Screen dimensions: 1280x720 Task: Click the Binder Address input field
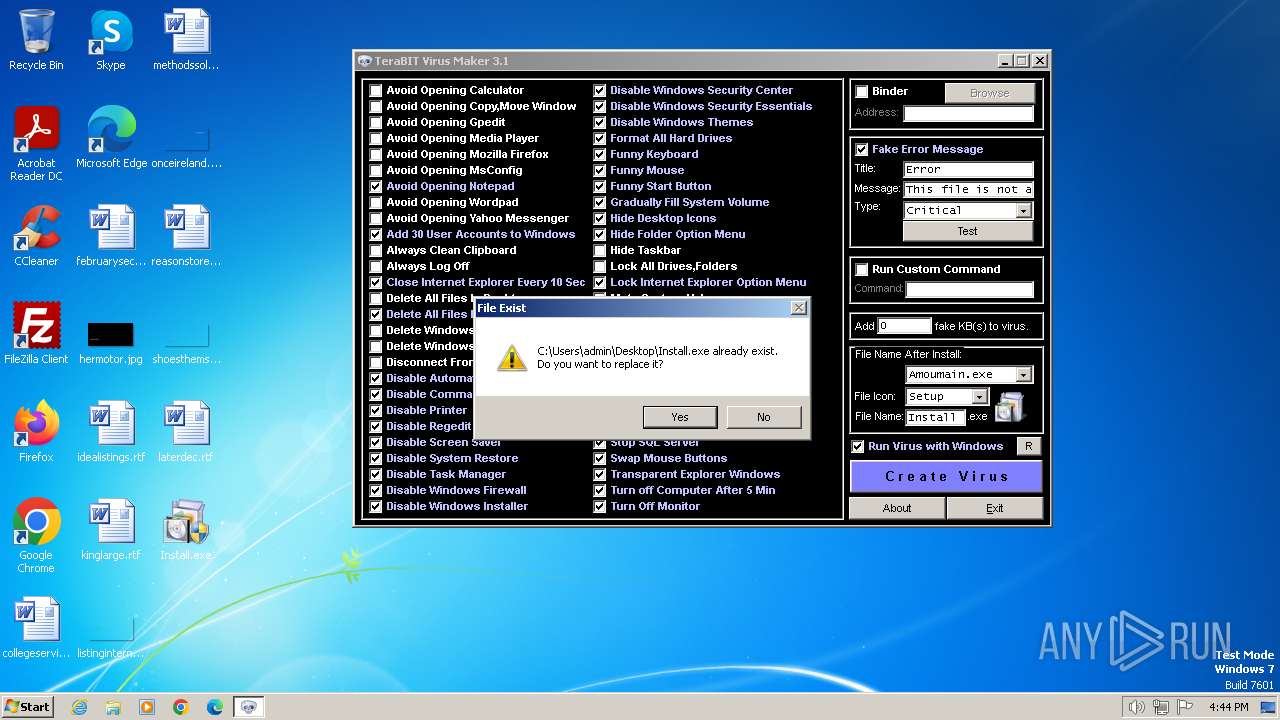(x=968, y=113)
